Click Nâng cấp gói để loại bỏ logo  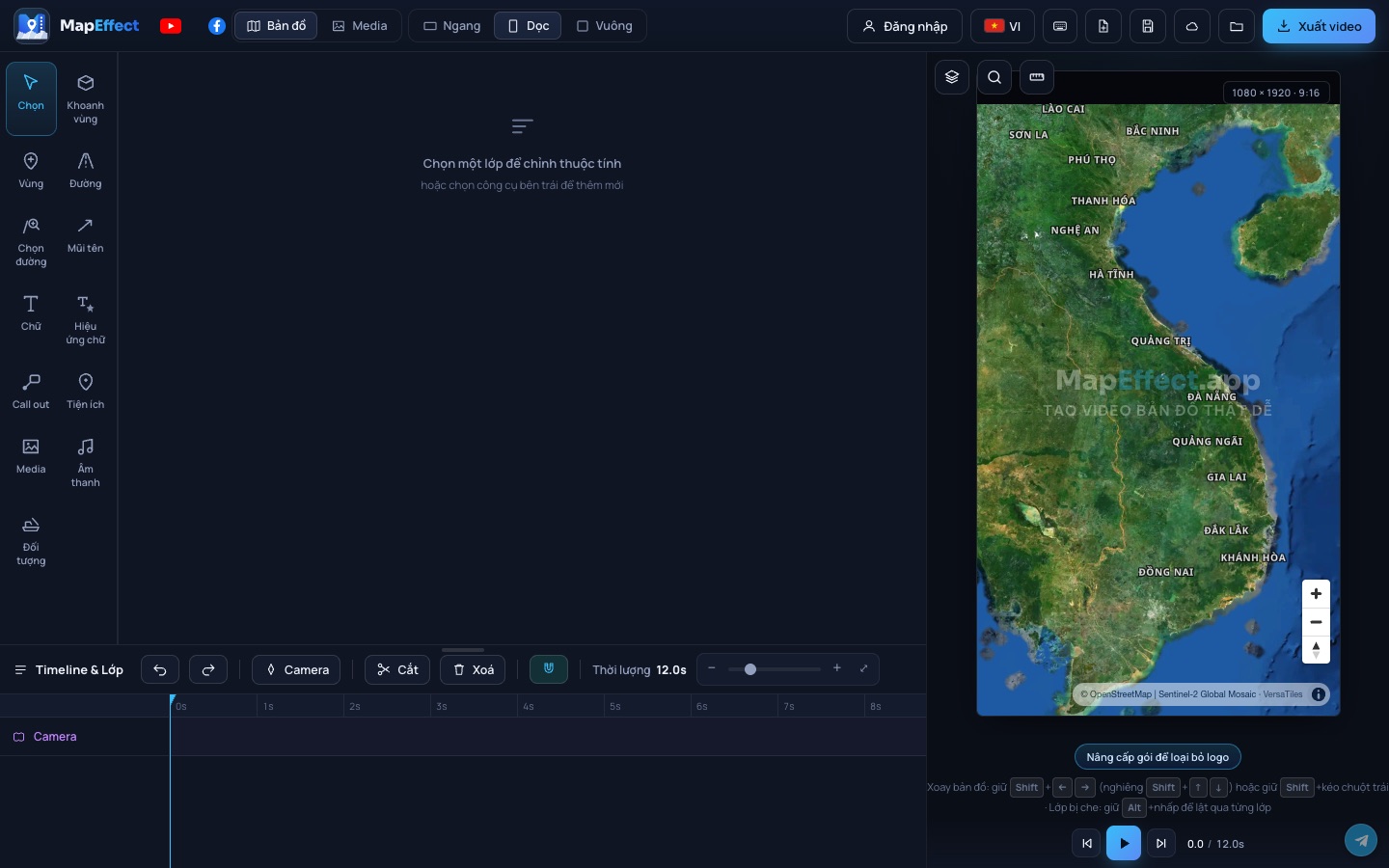click(1157, 757)
